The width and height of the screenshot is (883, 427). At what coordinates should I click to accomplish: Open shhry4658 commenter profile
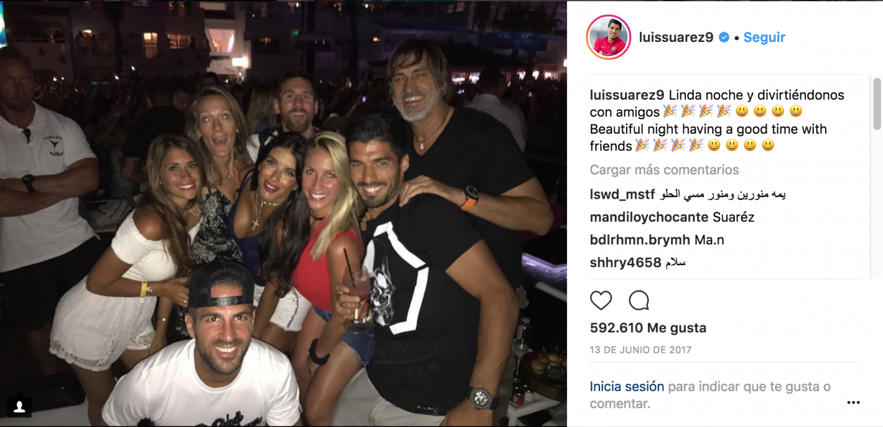point(625,263)
